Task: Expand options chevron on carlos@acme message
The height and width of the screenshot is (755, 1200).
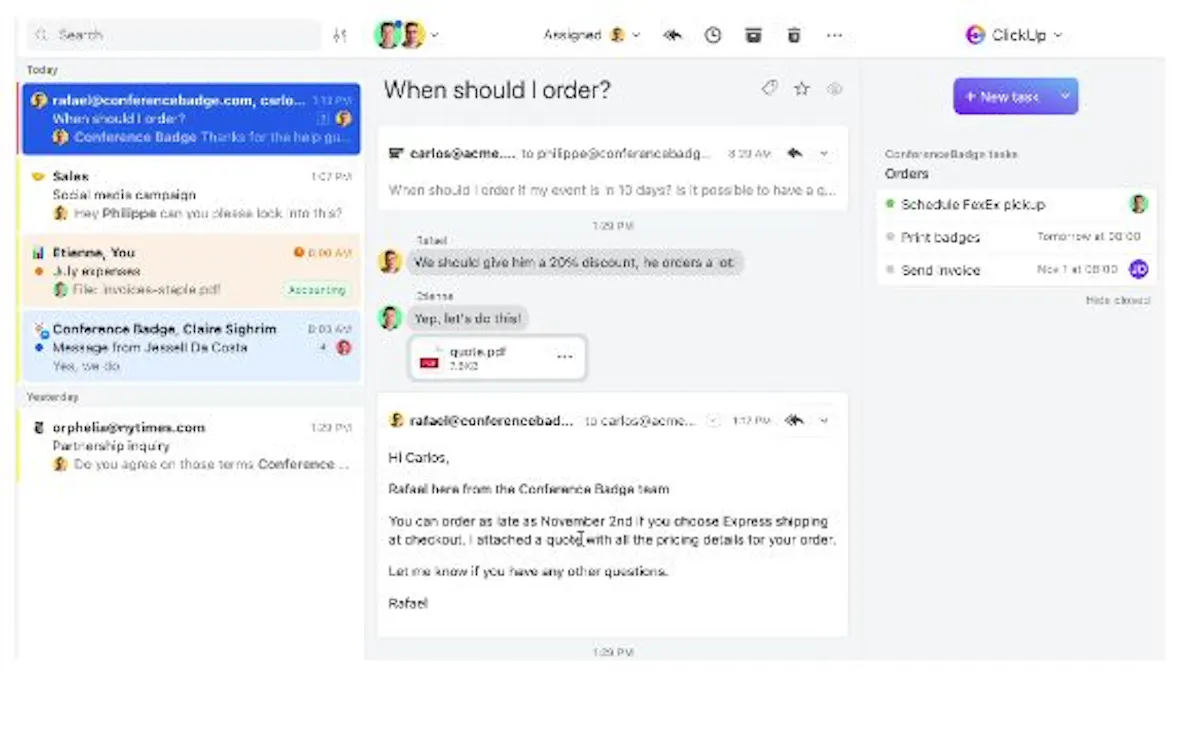Action: point(824,154)
